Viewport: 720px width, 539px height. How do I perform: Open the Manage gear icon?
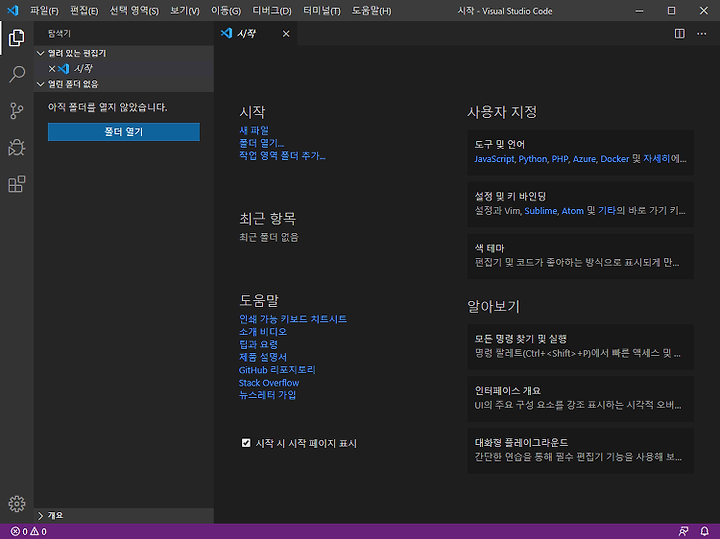point(17,504)
